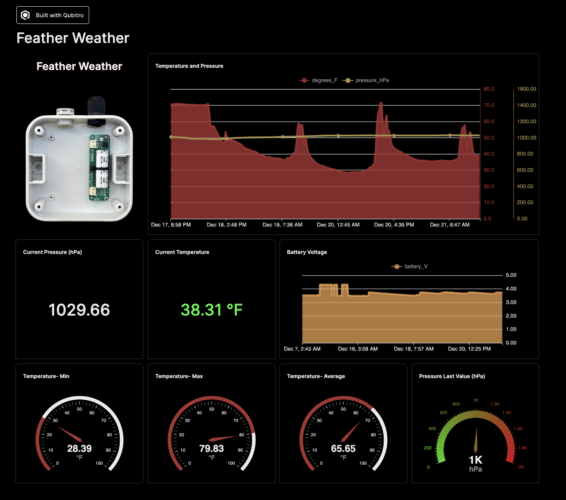Screen dimensions: 566x500
Task: Click the Dec 18, 2:48 PM axis label
Action: (226, 225)
